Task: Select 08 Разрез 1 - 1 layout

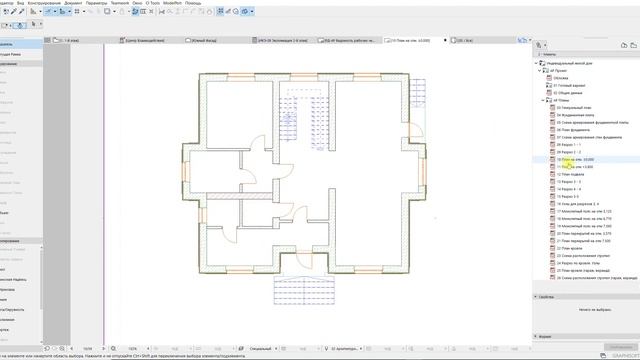Action: [x=569, y=145]
